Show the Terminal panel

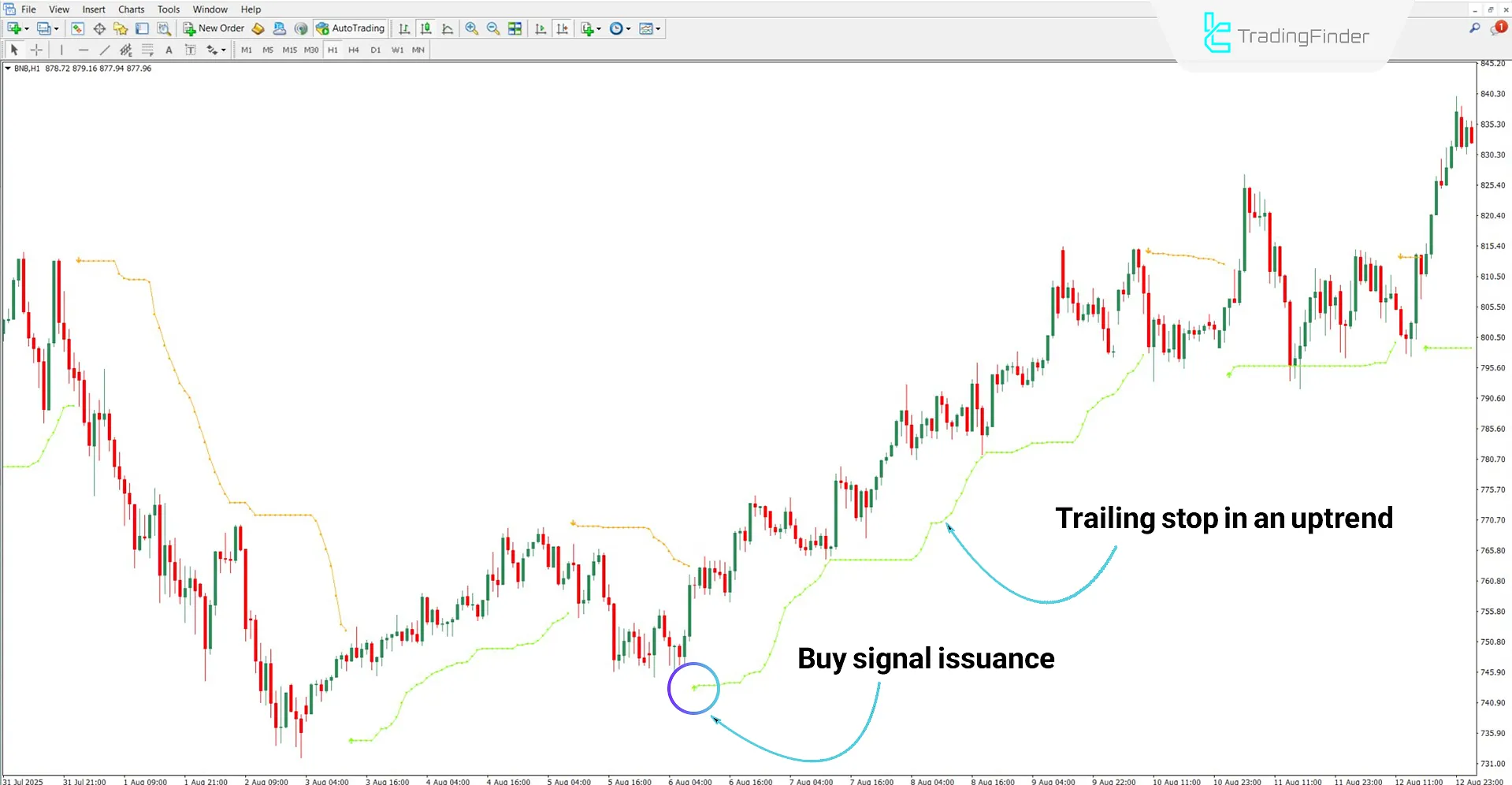pos(142,28)
